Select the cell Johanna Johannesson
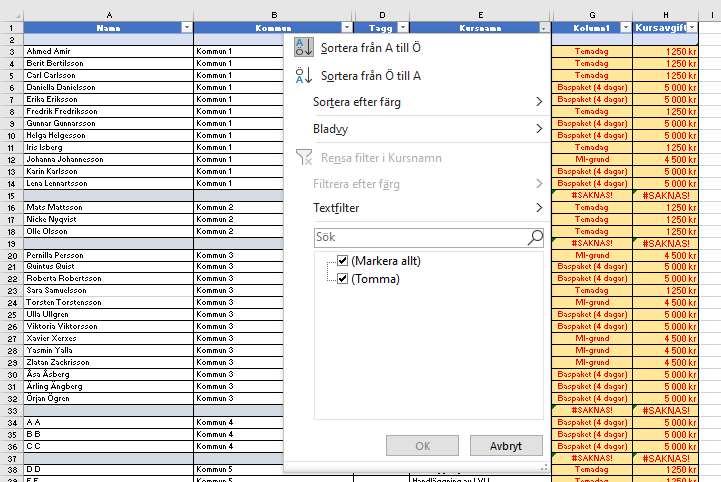The width and height of the screenshot is (721, 482). point(109,159)
